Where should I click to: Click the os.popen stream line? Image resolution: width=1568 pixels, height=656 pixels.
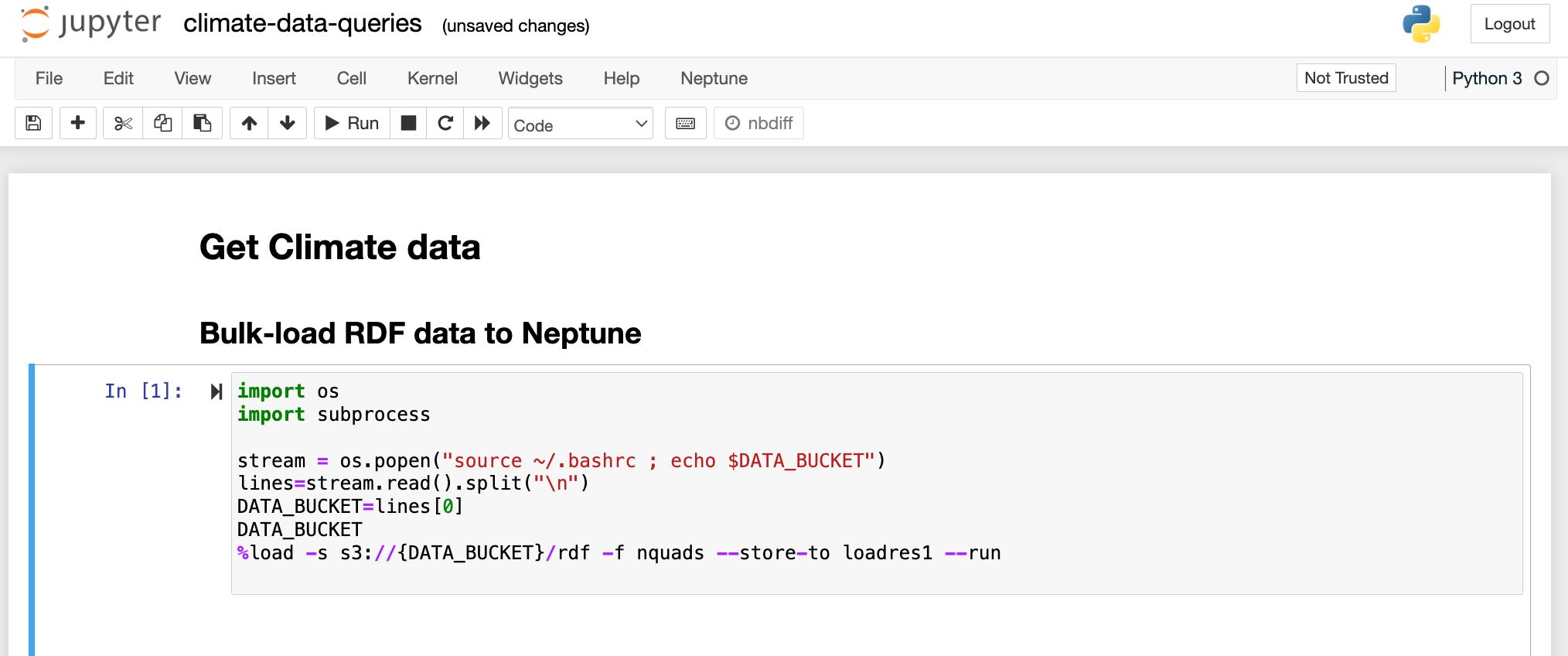561,461
